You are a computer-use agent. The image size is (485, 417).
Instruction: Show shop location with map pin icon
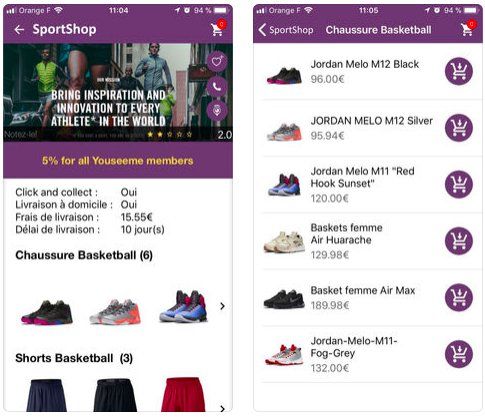pyautogui.click(x=217, y=111)
